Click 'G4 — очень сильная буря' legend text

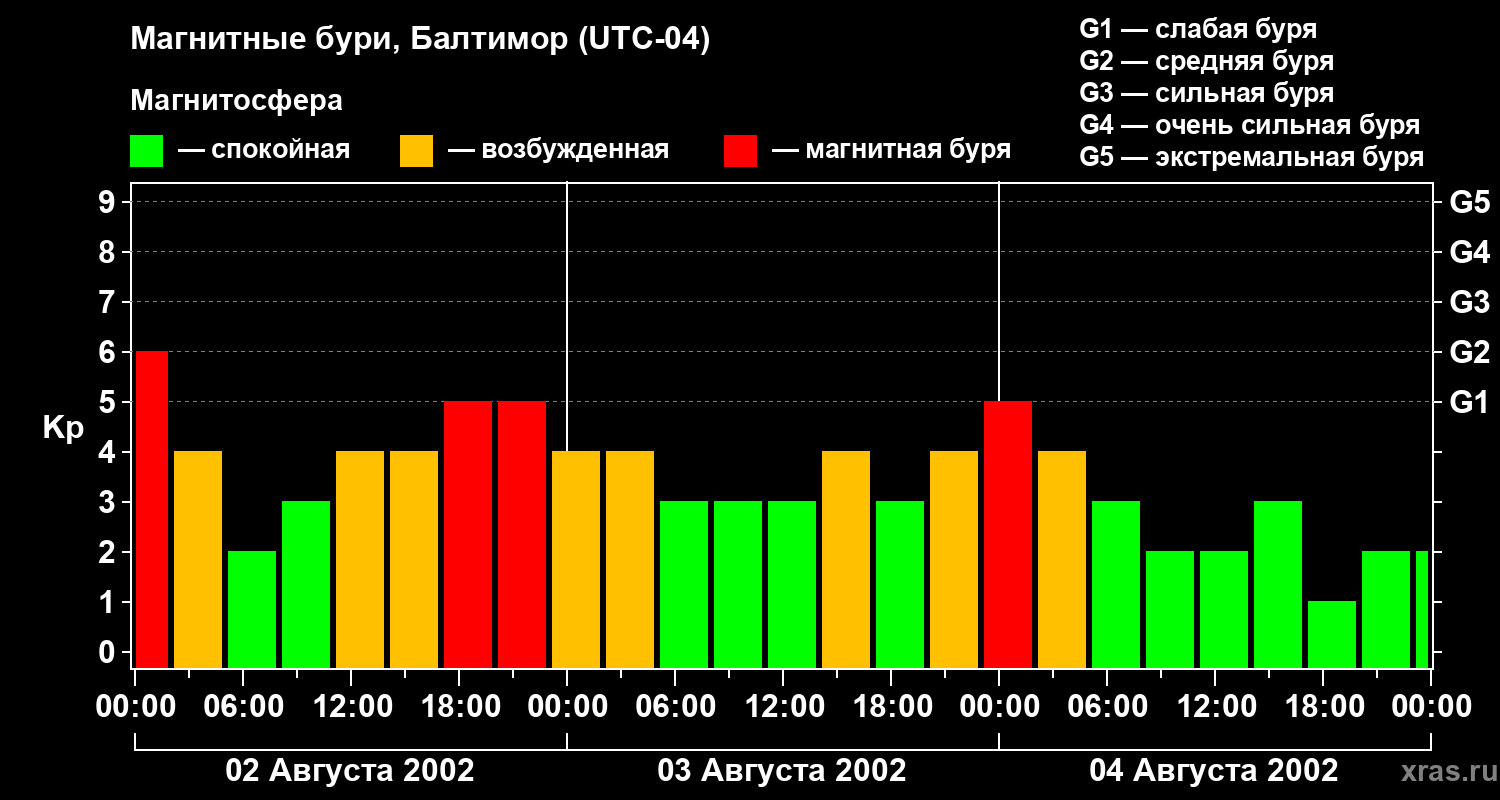tap(1250, 125)
